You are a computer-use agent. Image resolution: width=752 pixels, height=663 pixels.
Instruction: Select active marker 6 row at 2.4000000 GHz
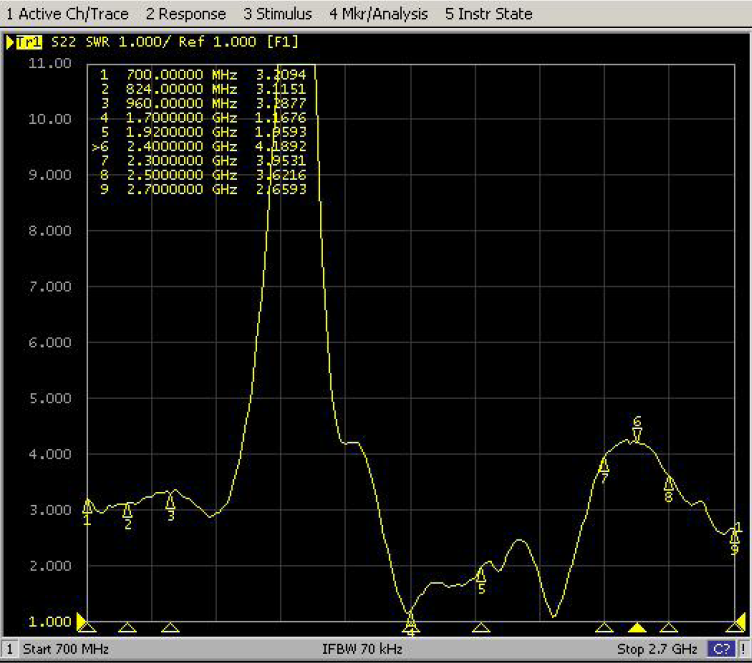199,146
